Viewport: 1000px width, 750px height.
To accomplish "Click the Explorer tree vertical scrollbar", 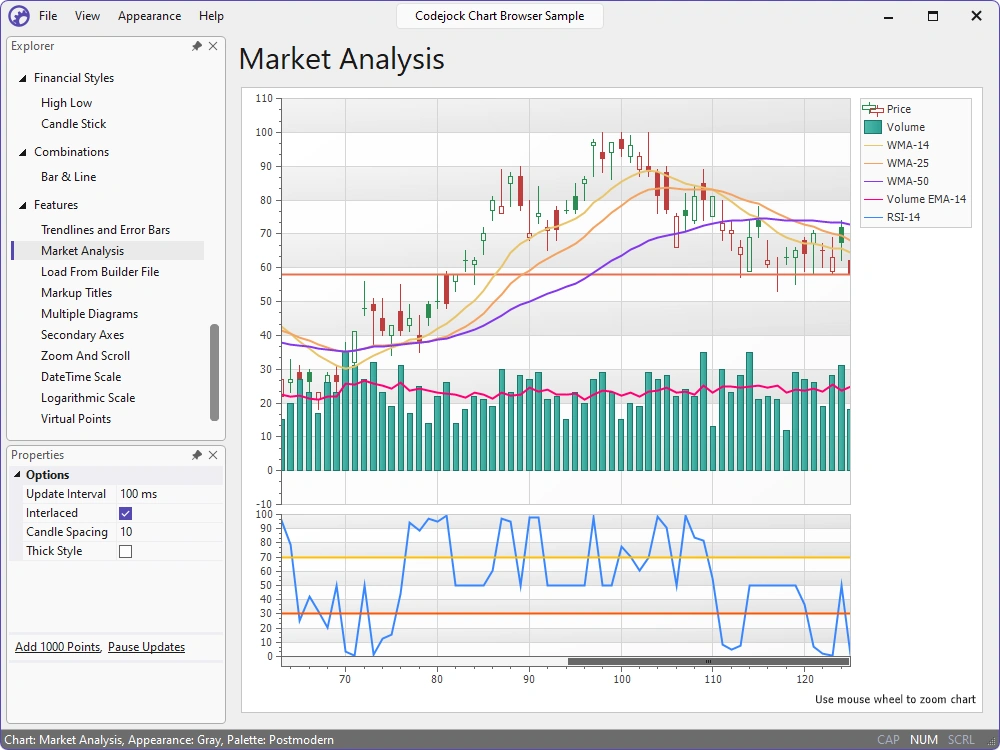I will coord(214,372).
